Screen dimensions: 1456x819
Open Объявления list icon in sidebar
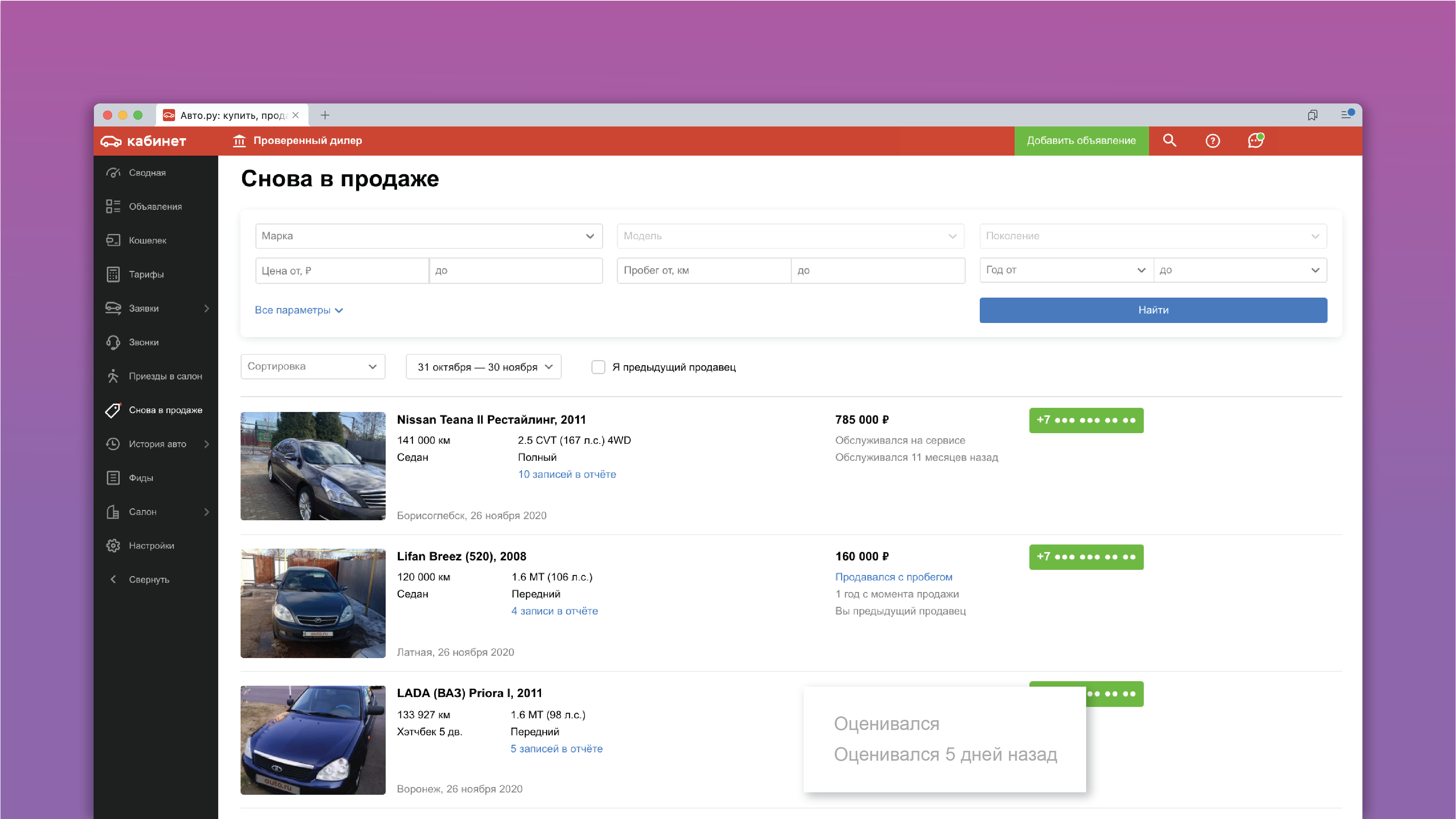tap(113, 207)
